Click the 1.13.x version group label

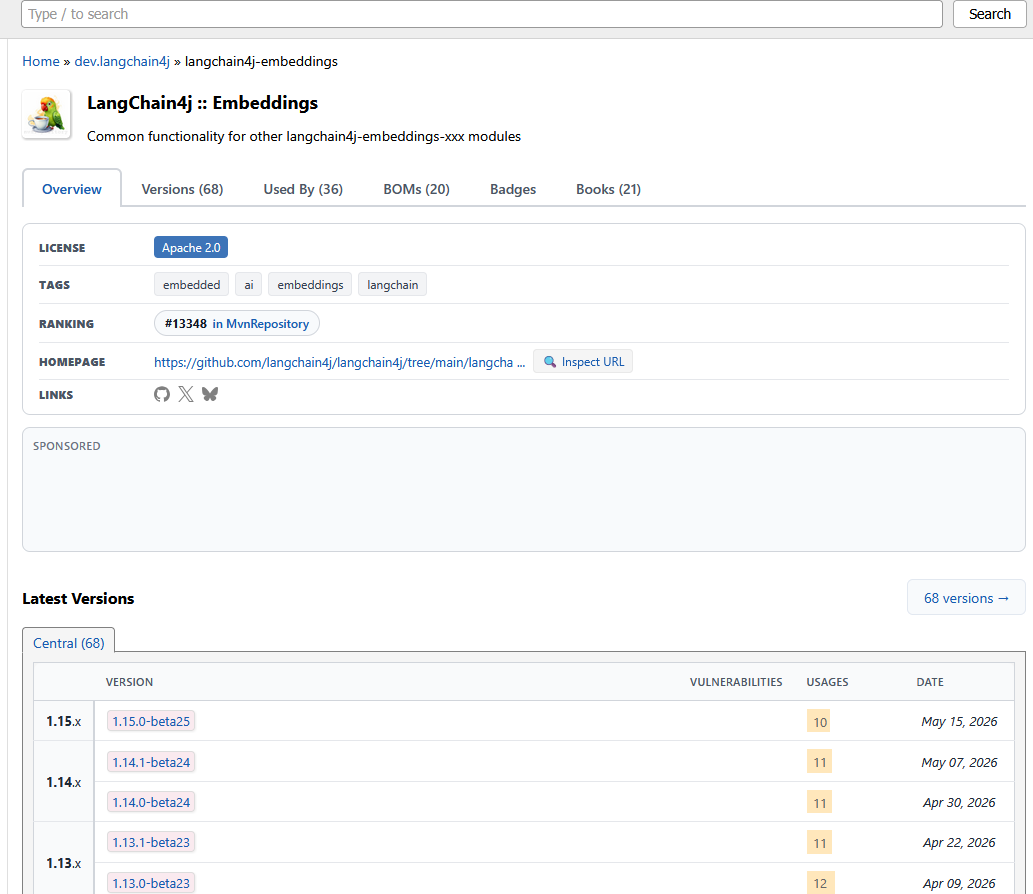pos(64,863)
